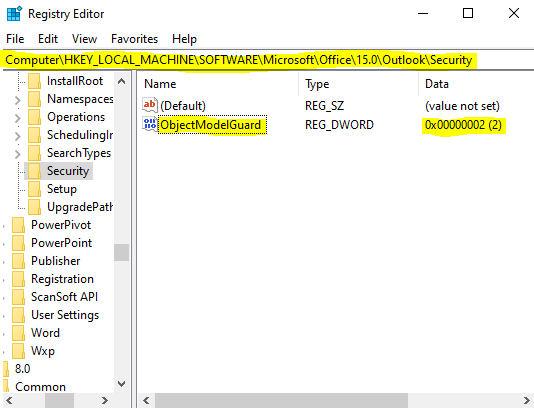Select the PowerPoint key

[x=62, y=243]
